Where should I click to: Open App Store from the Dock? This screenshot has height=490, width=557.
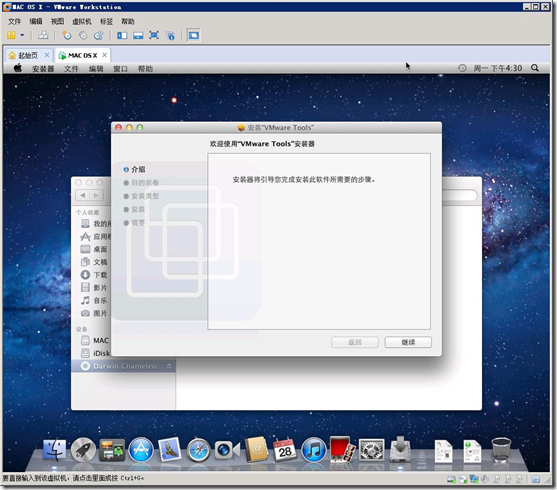click(141, 450)
